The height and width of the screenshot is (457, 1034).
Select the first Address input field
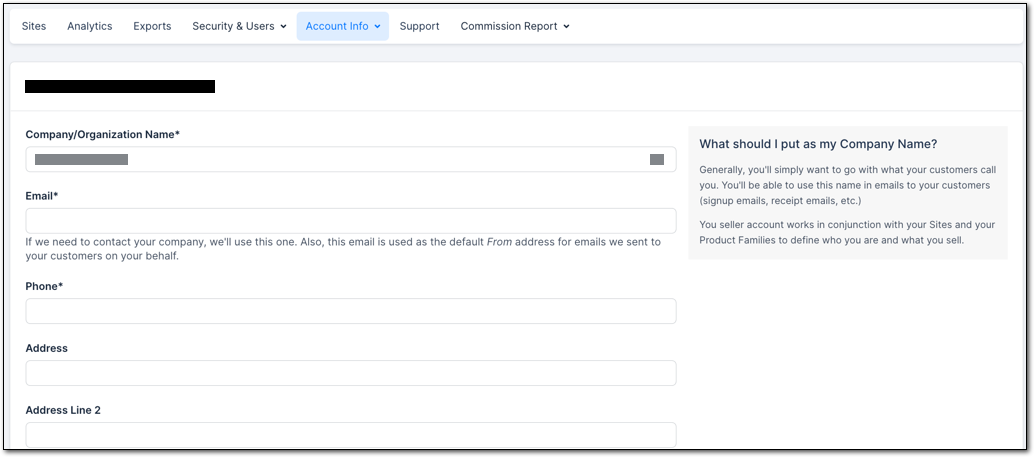point(351,373)
